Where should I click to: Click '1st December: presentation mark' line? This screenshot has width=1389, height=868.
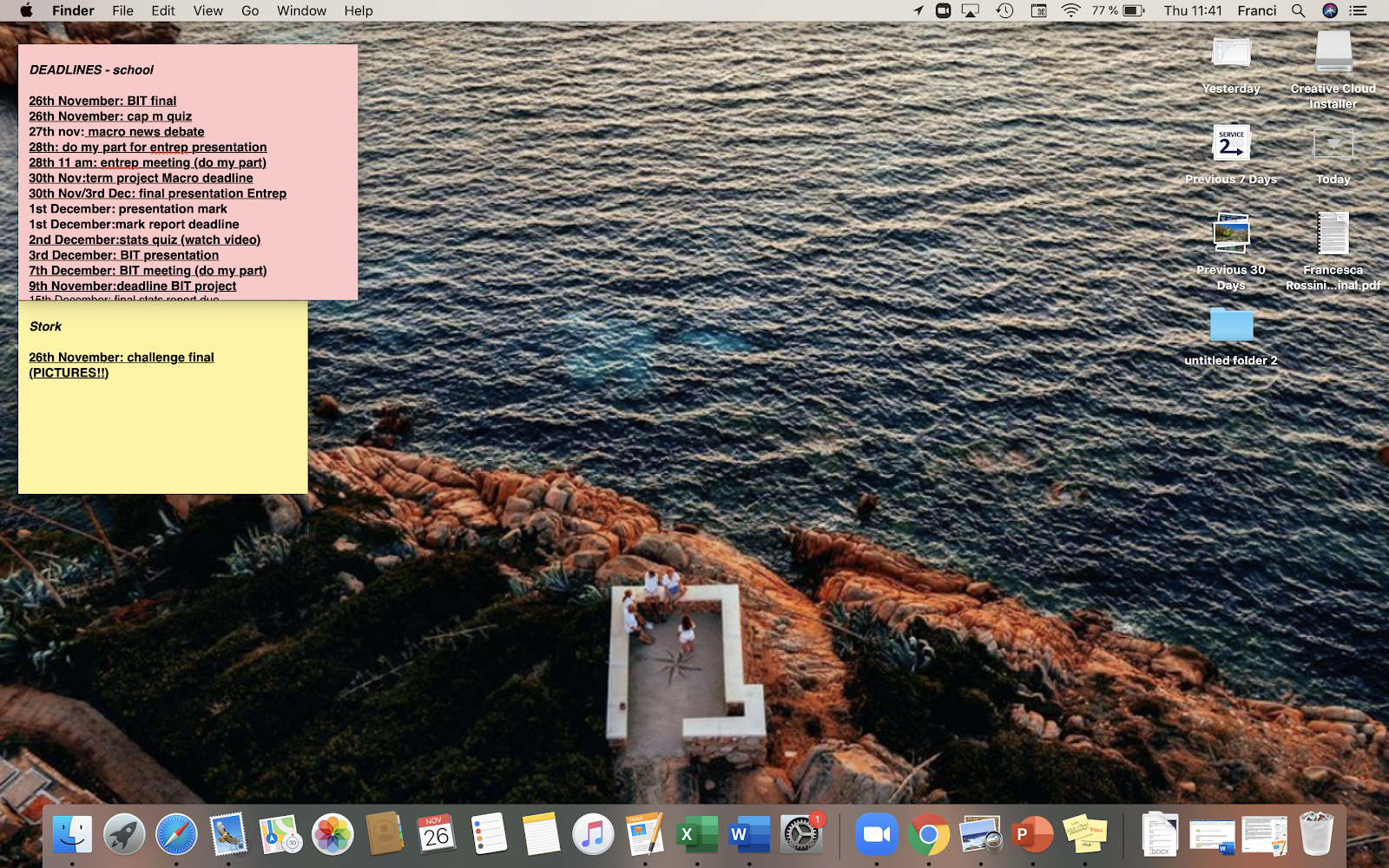128,209
